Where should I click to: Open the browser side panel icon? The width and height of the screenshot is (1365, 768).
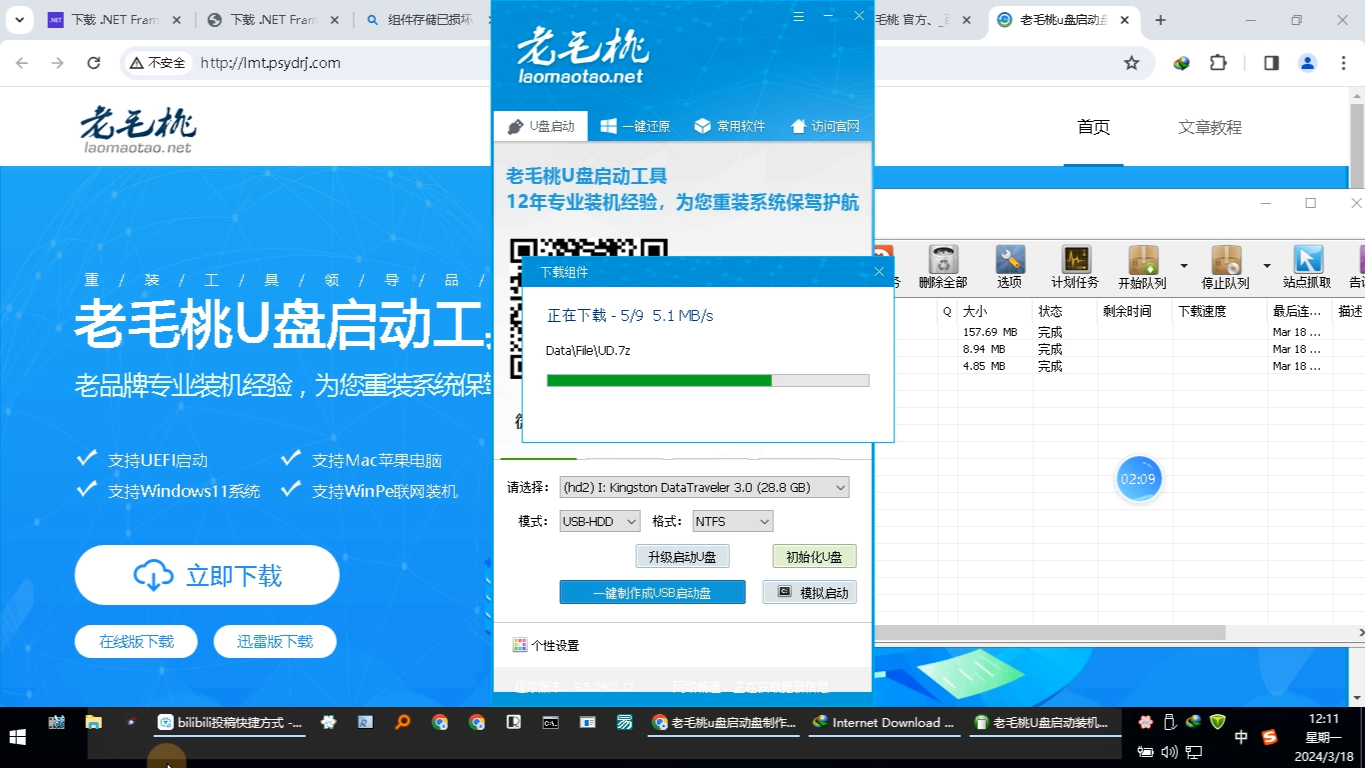[x=1271, y=63]
